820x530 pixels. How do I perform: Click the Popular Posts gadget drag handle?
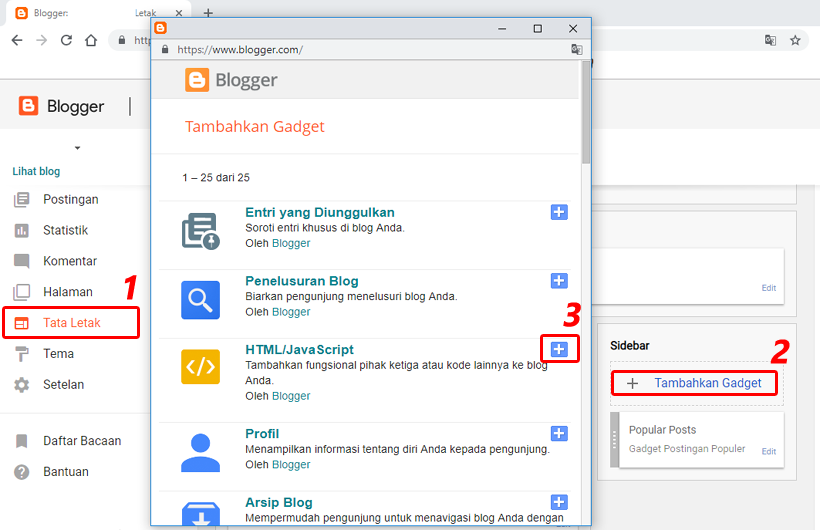pos(614,440)
